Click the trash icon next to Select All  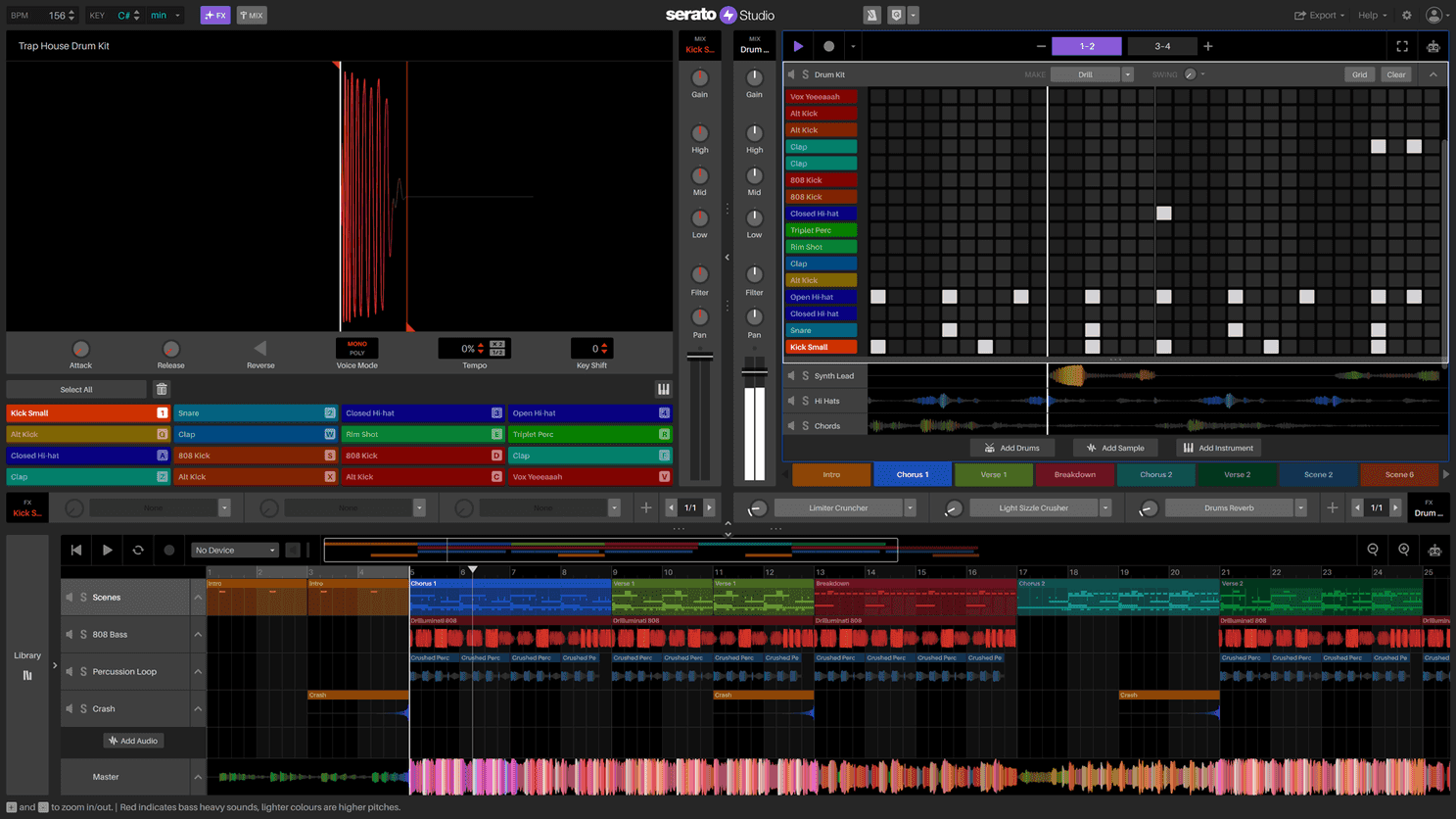pos(162,389)
